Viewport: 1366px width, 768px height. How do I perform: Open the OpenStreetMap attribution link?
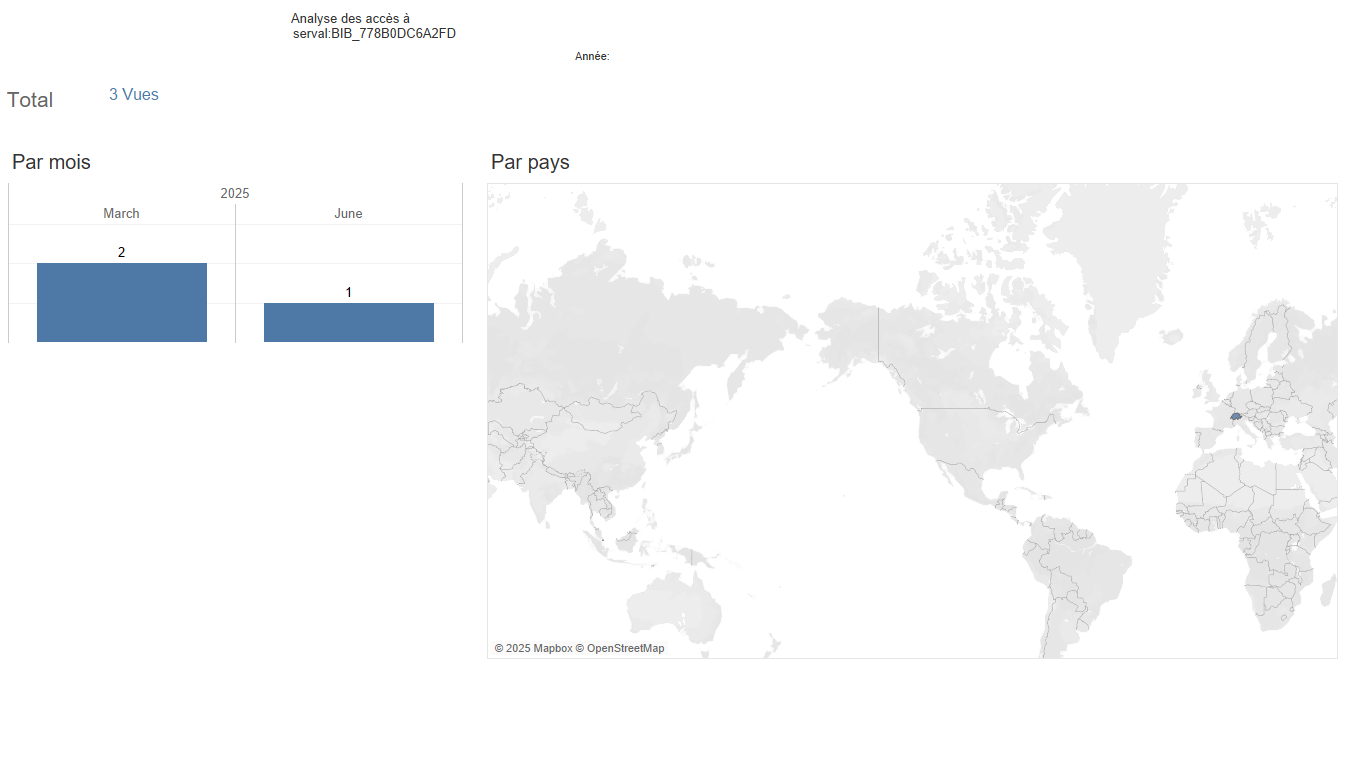click(x=624, y=648)
